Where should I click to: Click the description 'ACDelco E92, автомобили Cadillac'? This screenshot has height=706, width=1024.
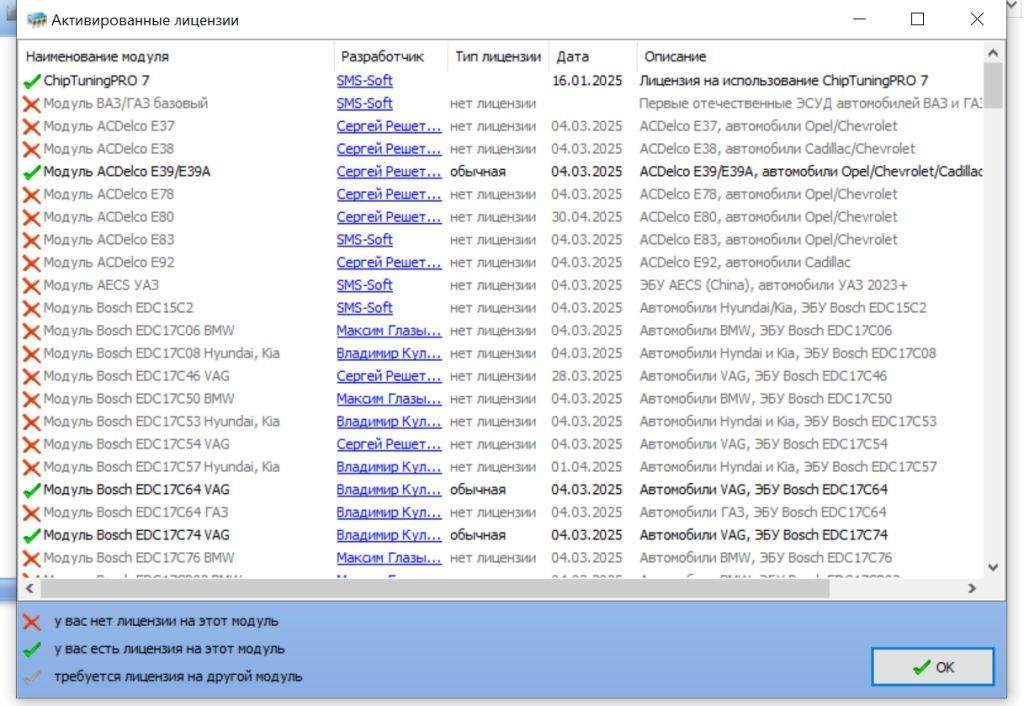point(745,263)
